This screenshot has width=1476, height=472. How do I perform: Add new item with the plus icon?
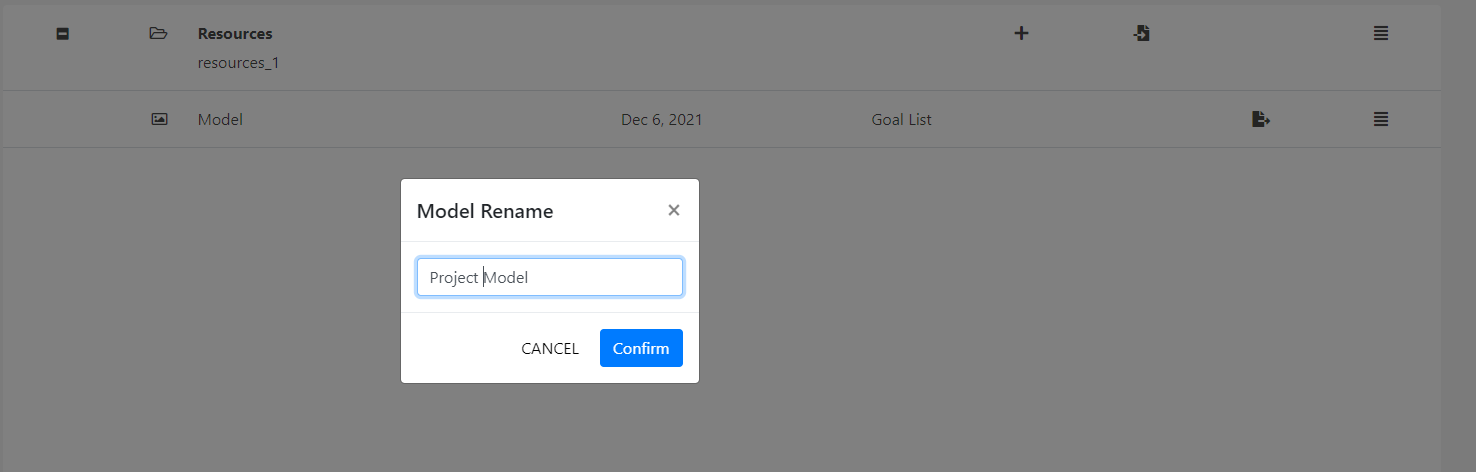click(x=1021, y=33)
